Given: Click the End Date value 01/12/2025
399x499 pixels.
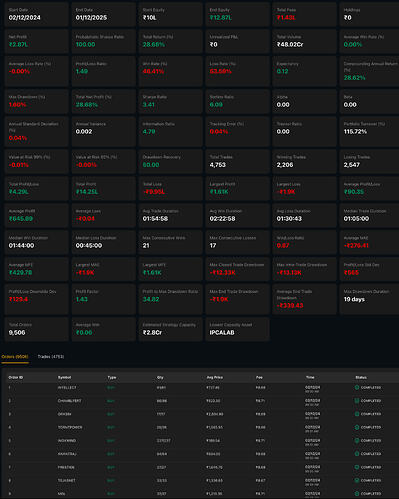Looking at the screenshot, I should tap(91, 18).
